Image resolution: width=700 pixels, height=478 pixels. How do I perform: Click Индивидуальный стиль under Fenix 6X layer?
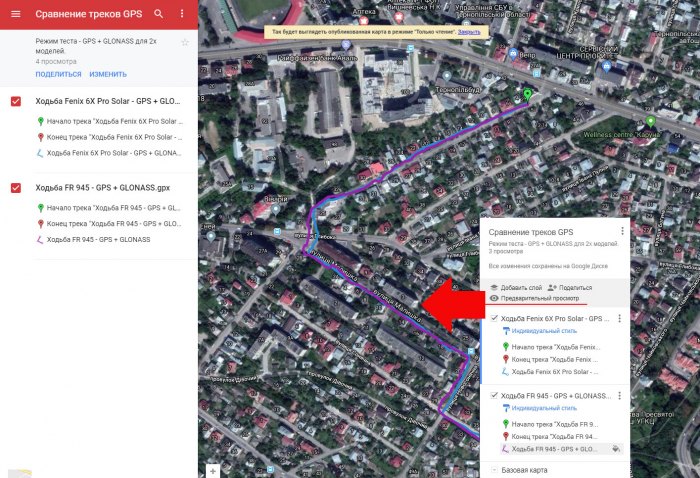(540, 331)
